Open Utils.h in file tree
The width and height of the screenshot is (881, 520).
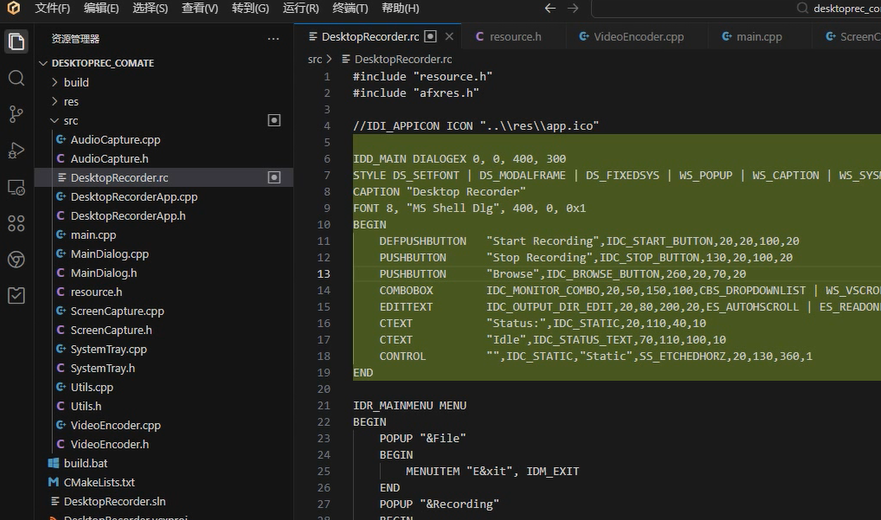coord(163,406)
